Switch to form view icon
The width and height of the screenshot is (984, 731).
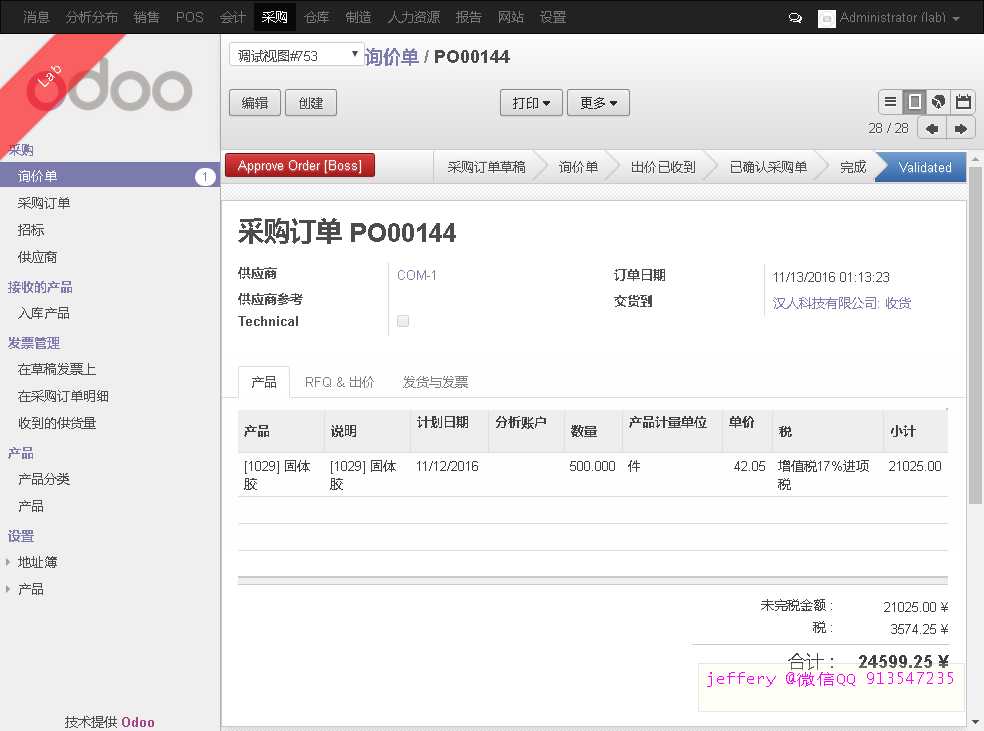[914, 102]
